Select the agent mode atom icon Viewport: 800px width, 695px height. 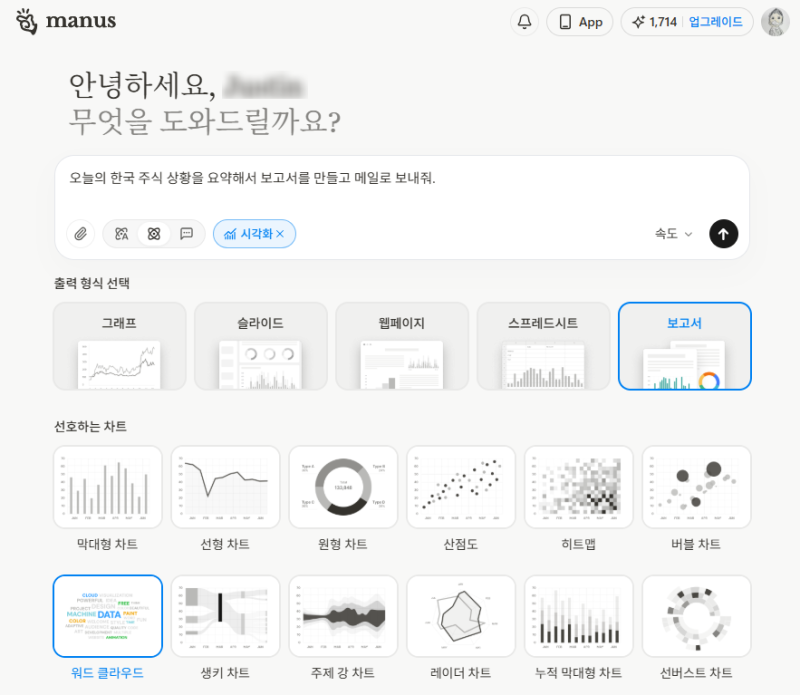coord(154,234)
